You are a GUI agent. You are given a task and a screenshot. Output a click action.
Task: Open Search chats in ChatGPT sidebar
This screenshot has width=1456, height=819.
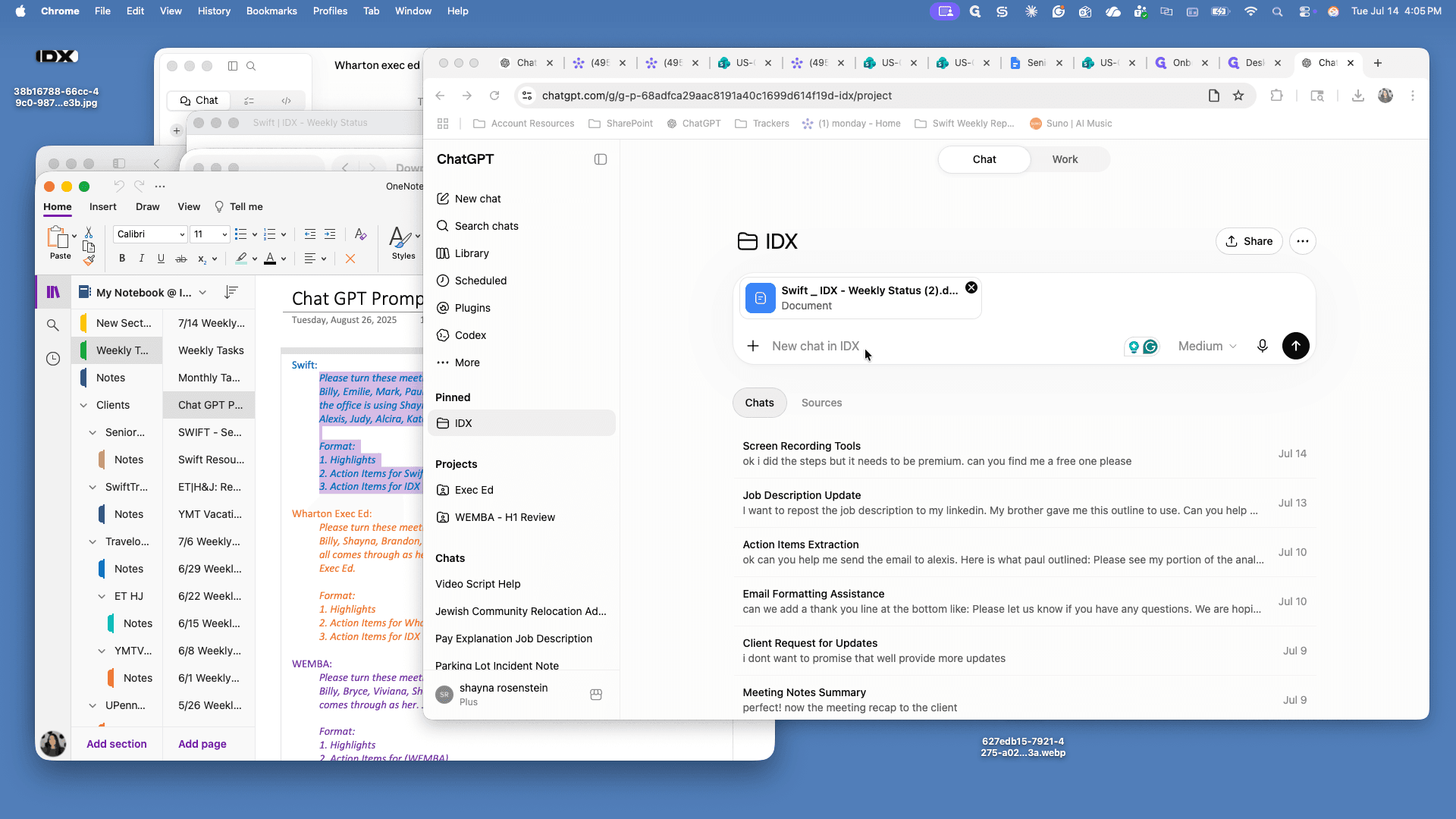522,226
